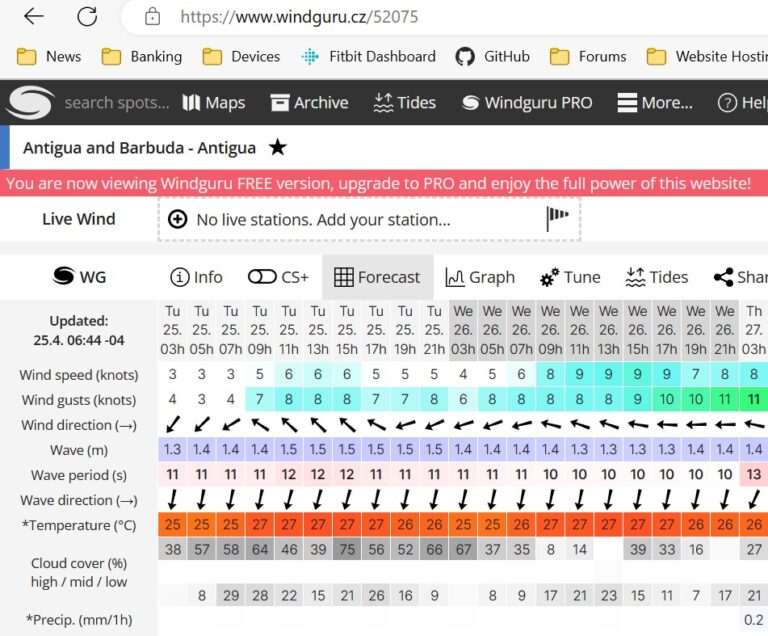Click the Wave period (s) row label
768x636 pixels.
(x=79, y=475)
